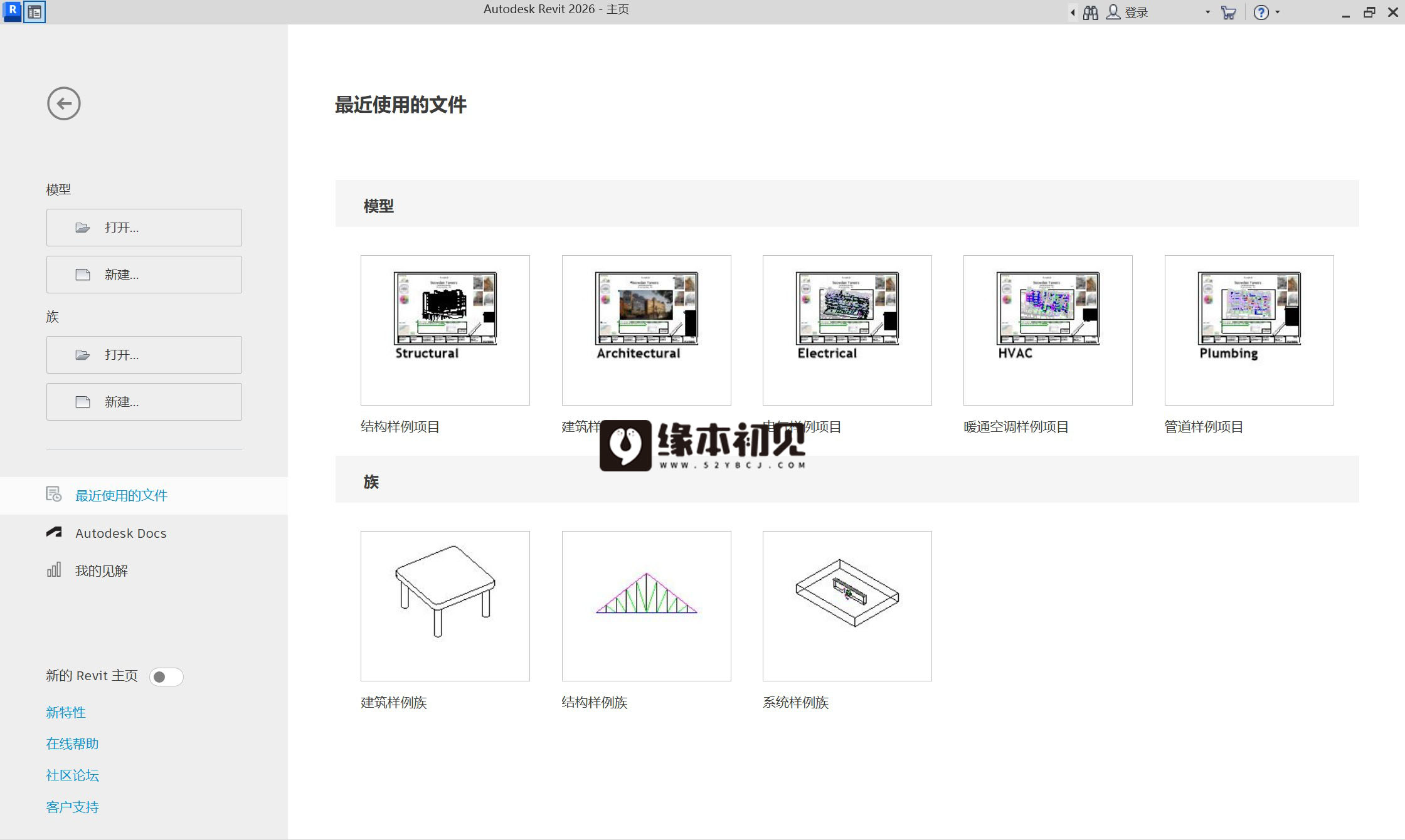This screenshot has height=840, width=1405.
Task: Open the truss 结构样例族 thumbnail
Action: 647,606
